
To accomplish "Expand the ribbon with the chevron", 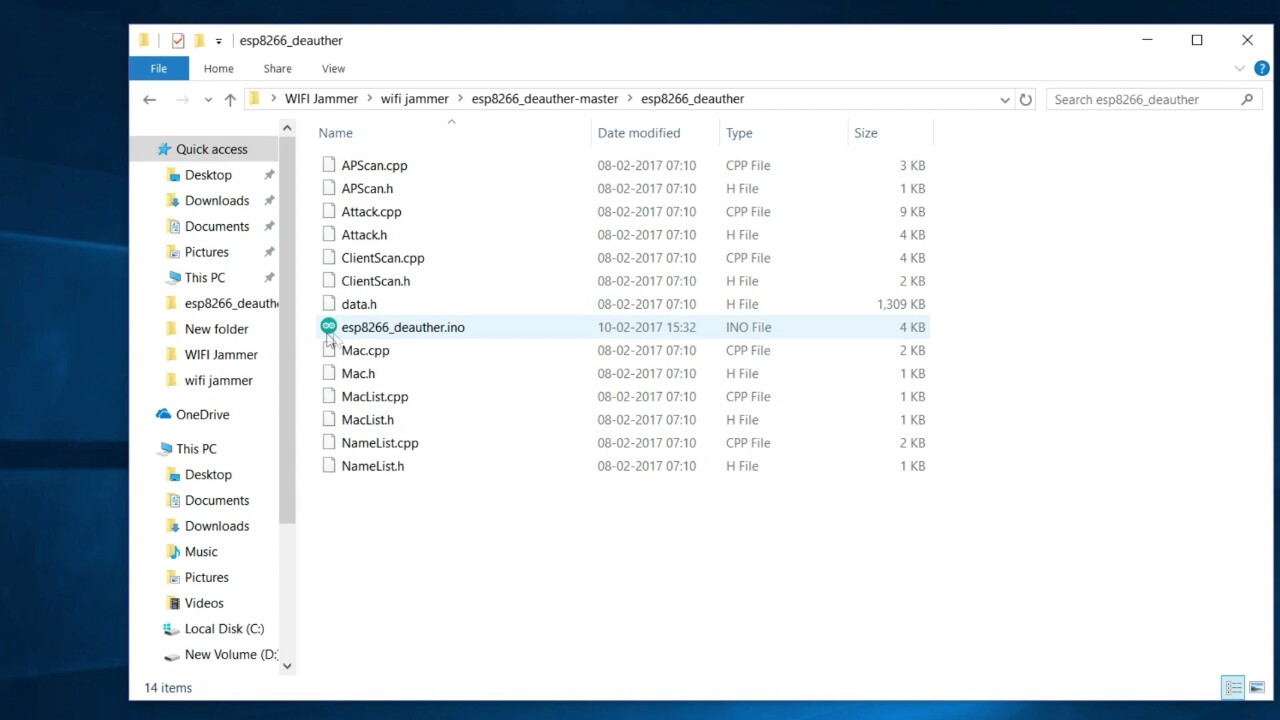I will pos(1240,68).
